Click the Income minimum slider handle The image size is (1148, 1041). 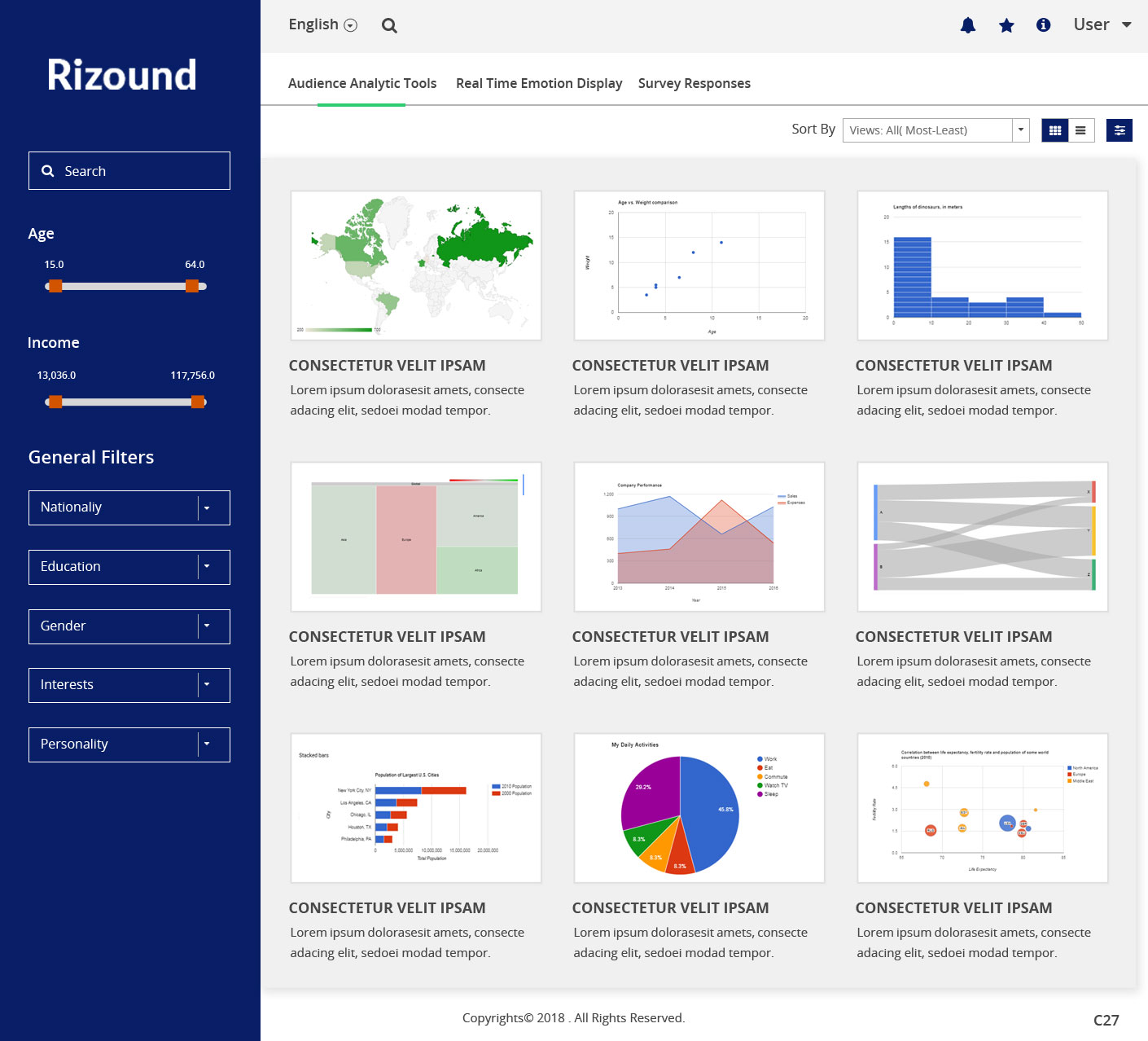click(x=55, y=402)
